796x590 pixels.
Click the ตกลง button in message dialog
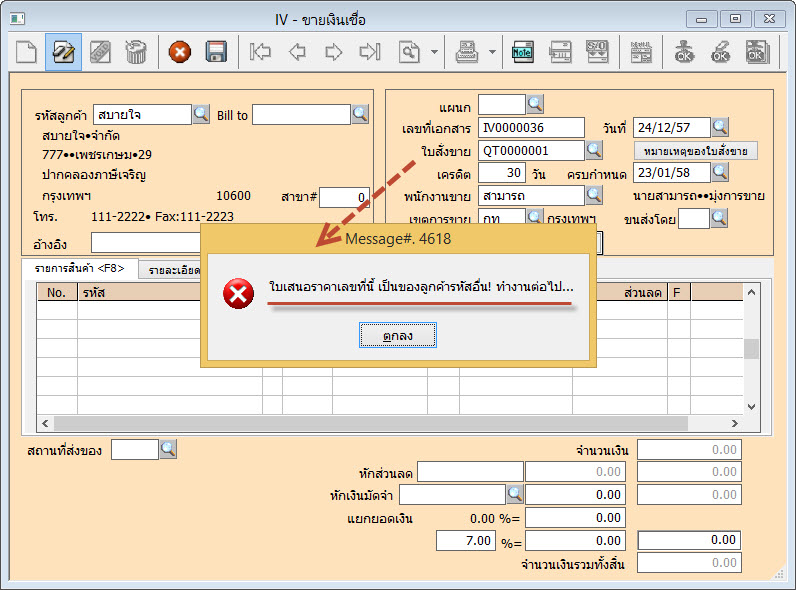pyautogui.click(x=398, y=337)
